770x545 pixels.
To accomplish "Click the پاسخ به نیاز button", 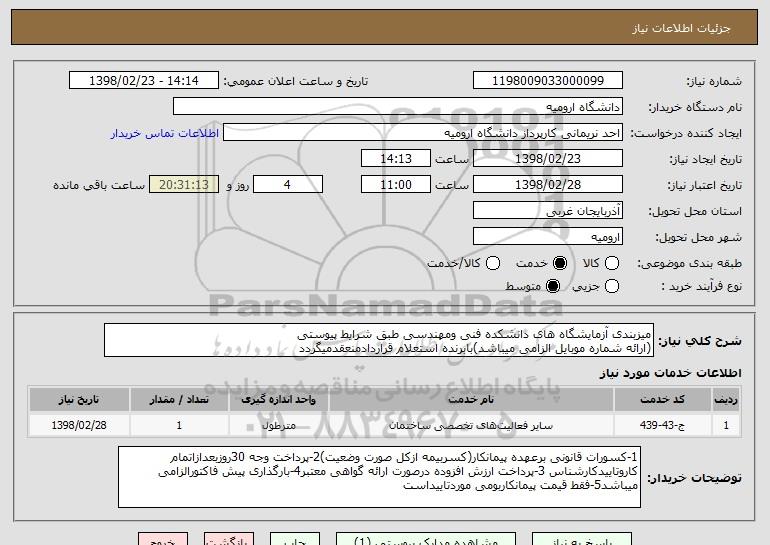I will coord(582,540).
